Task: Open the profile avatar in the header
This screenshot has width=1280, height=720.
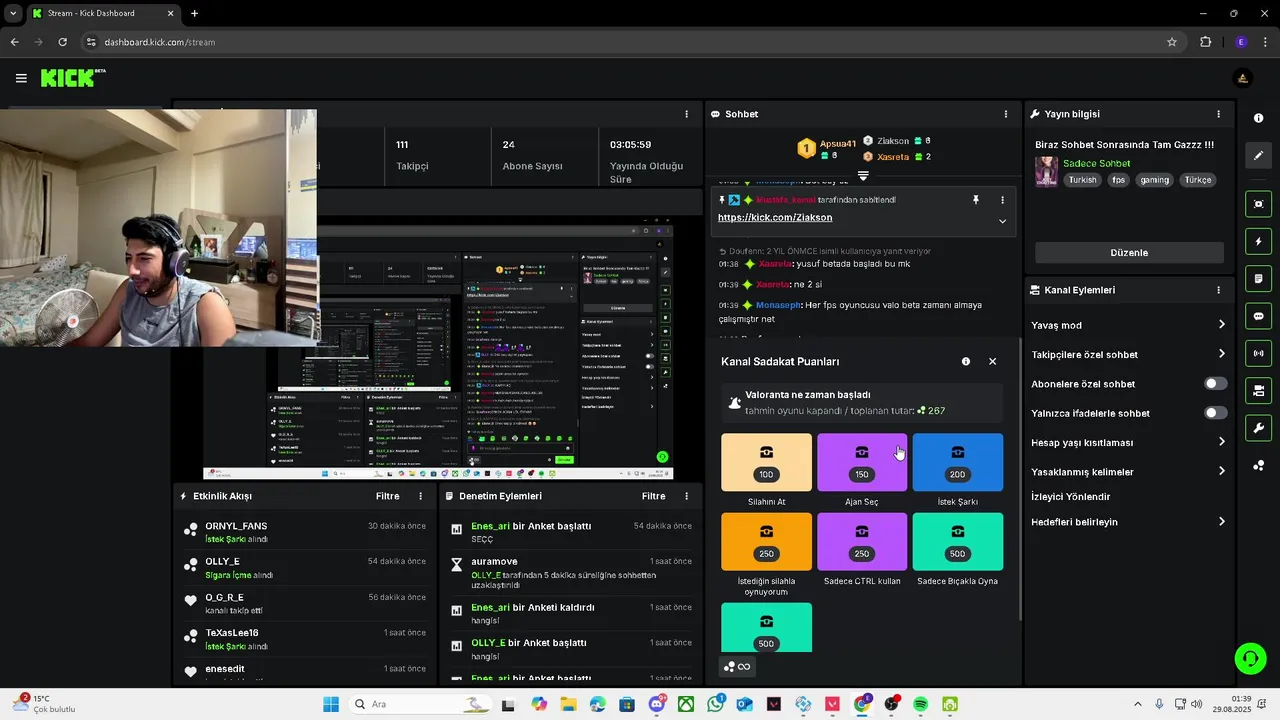Action: point(1243,78)
